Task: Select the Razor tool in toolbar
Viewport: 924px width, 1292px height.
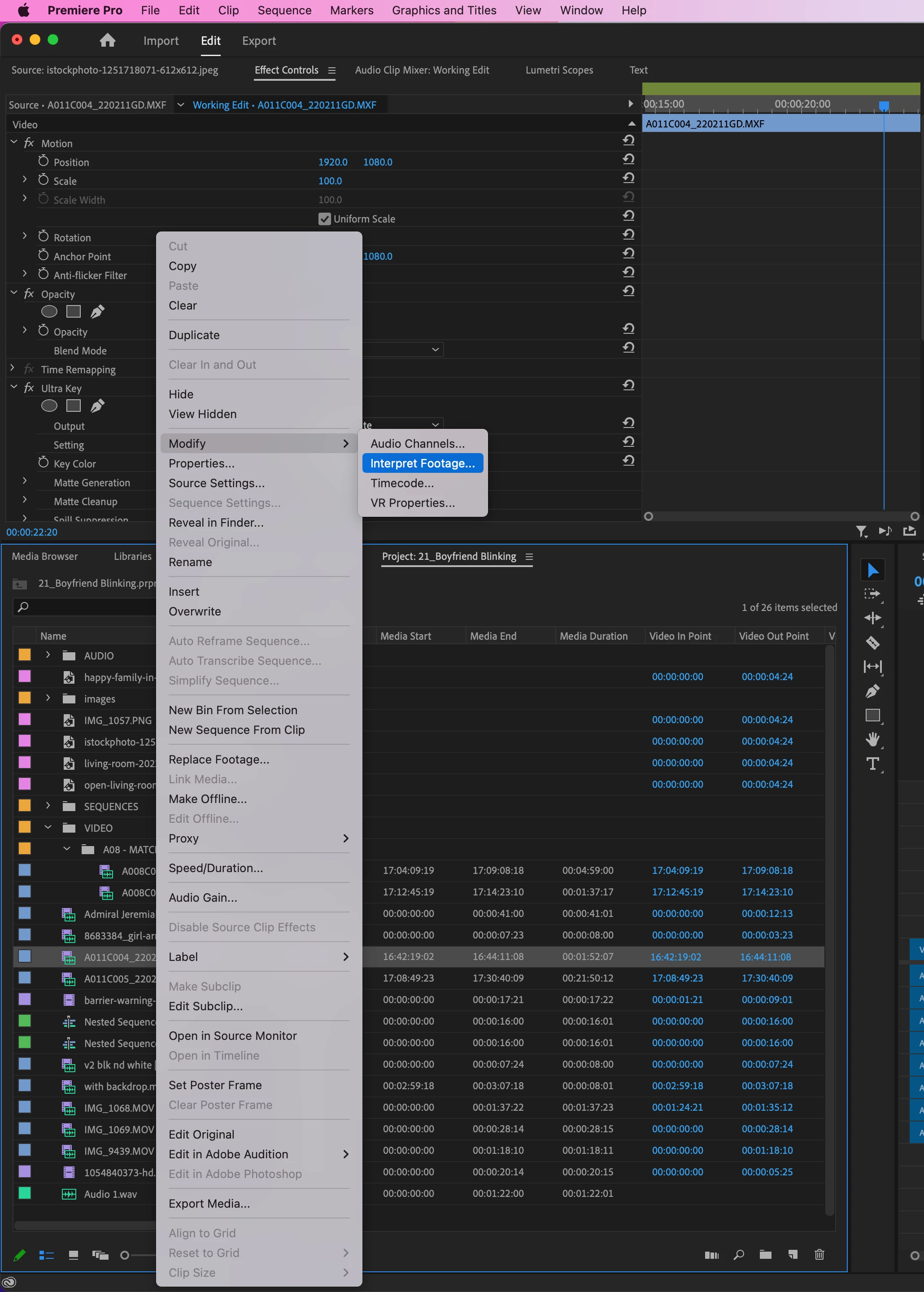Action: 872,643
